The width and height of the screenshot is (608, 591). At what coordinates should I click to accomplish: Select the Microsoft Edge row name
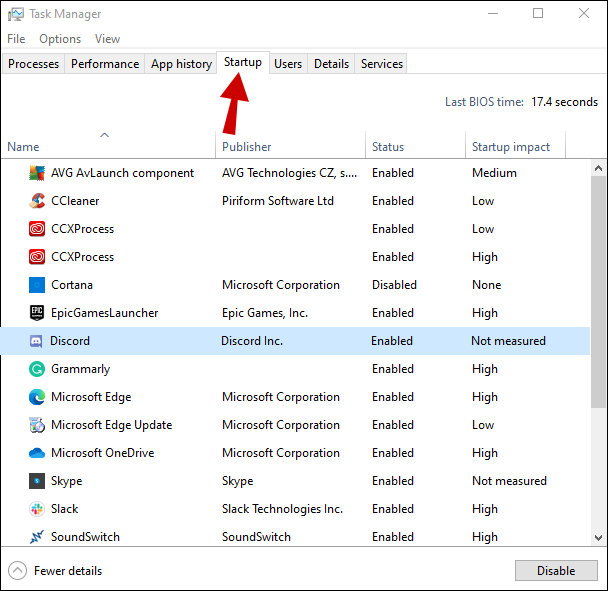point(91,397)
